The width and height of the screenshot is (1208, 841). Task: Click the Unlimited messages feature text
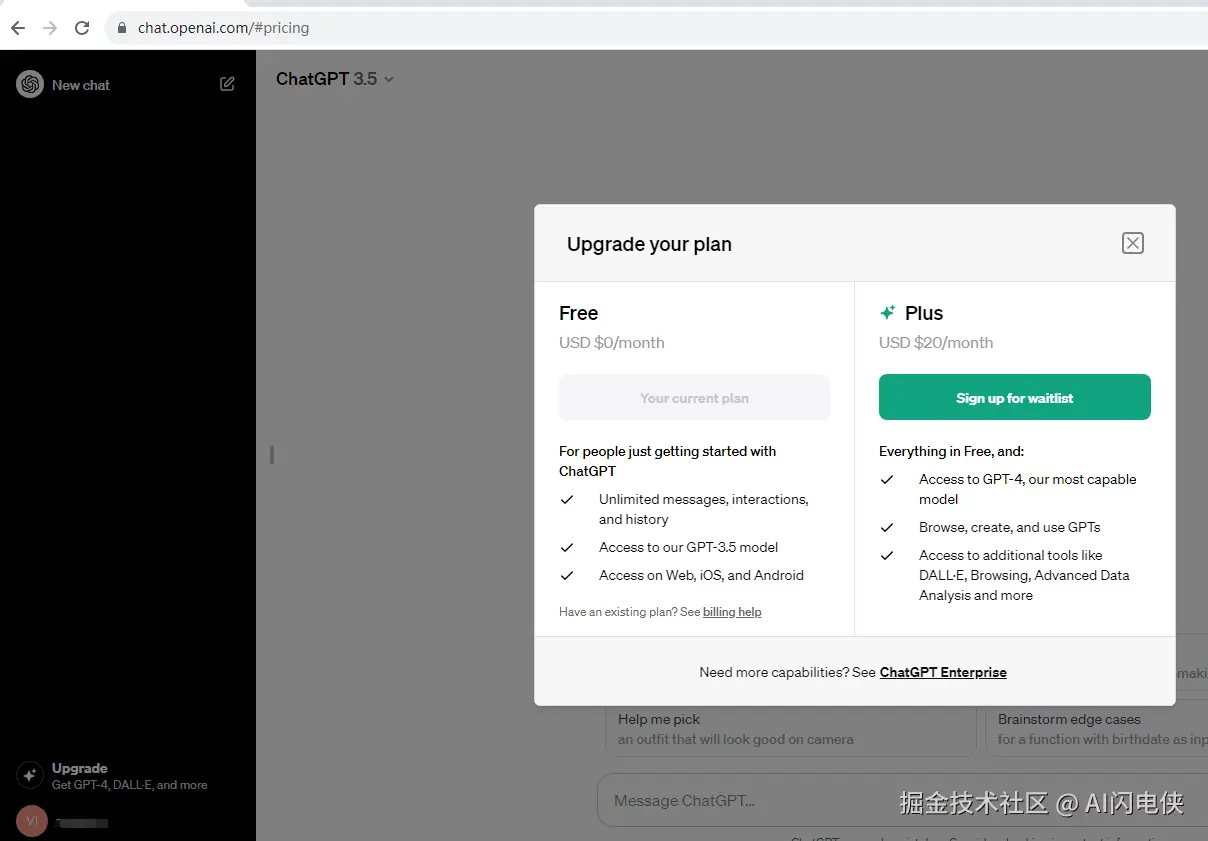click(703, 509)
